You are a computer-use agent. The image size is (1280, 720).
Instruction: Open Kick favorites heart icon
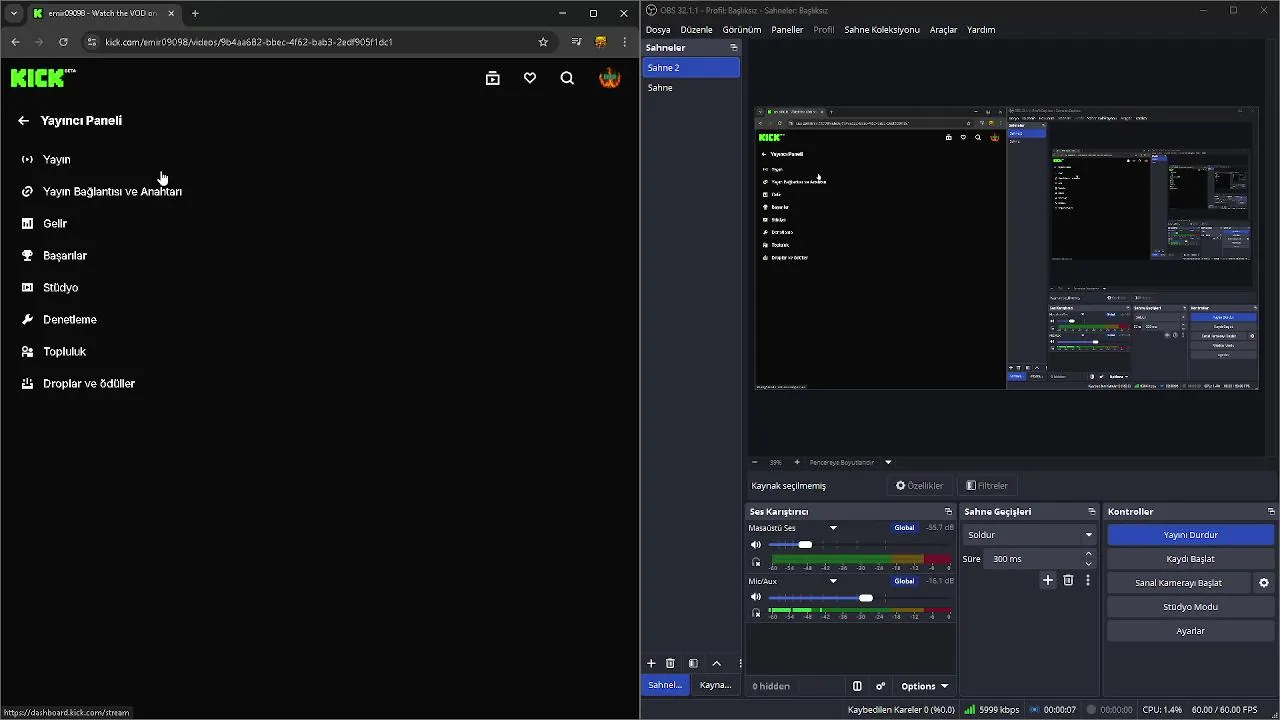pyautogui.click(x=530, y=78)
